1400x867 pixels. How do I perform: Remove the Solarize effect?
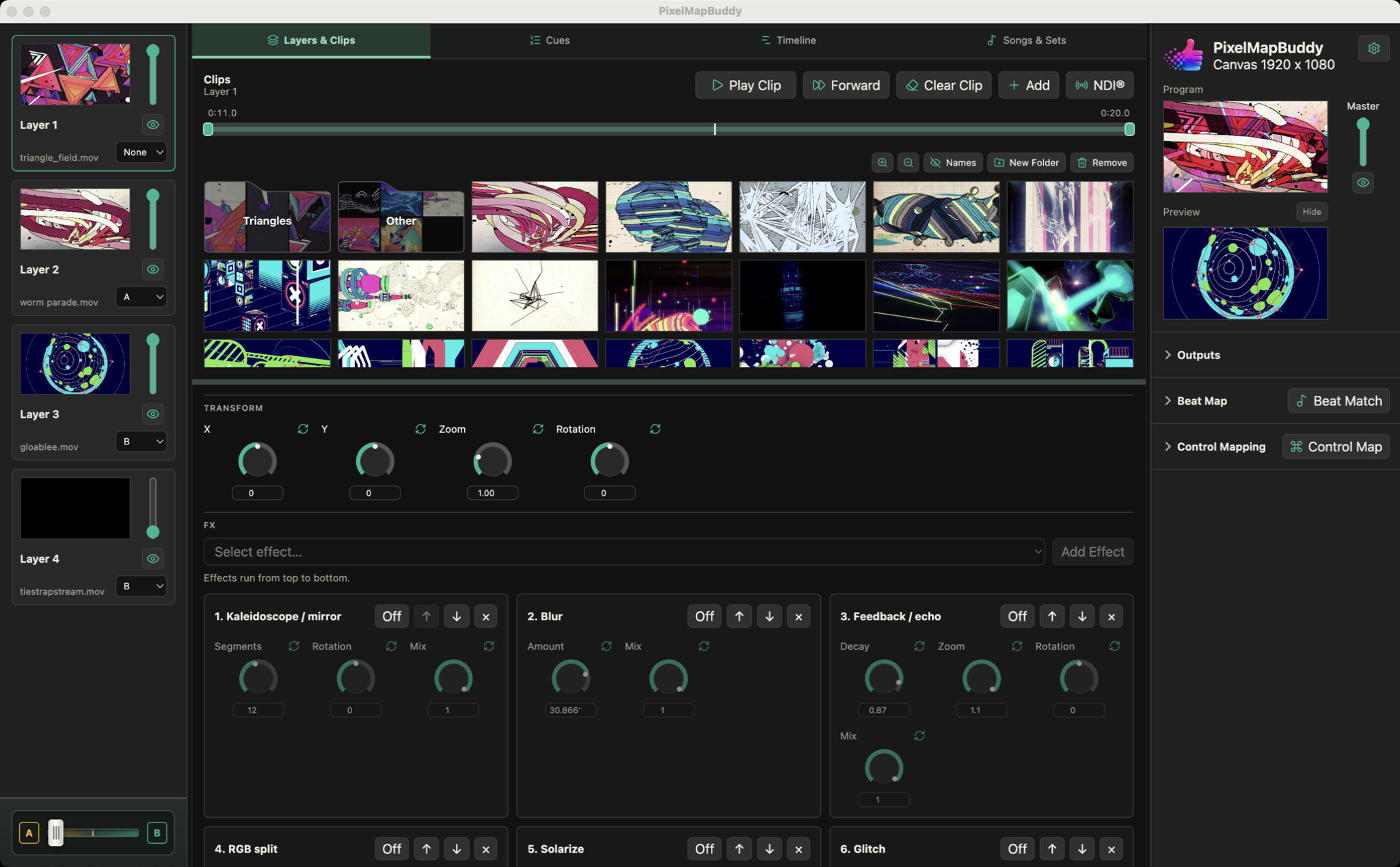pyautogui.click(x=798, y=849)
